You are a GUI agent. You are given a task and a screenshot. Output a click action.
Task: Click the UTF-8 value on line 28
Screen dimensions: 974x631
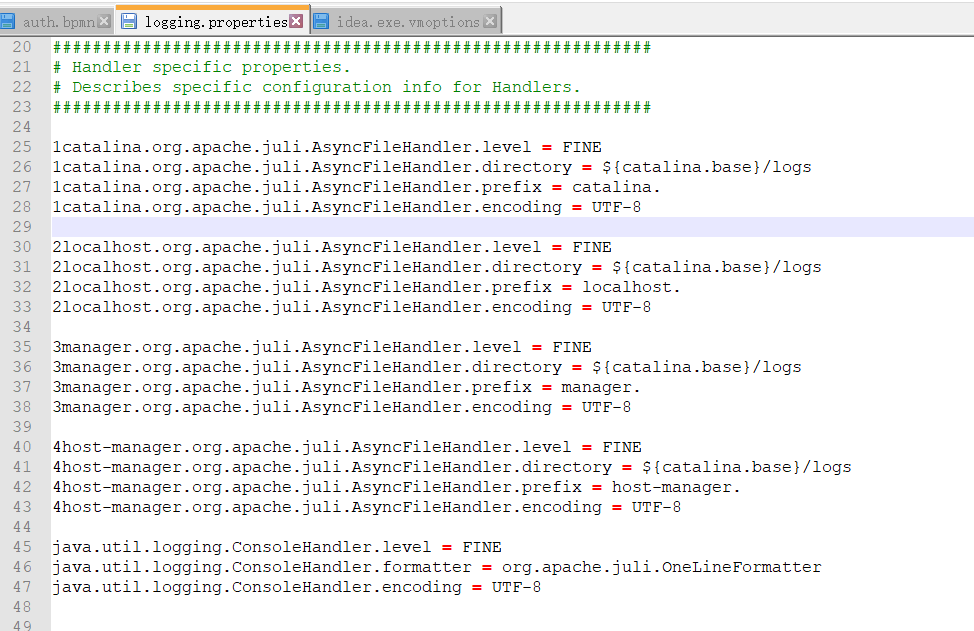(616, 207)
